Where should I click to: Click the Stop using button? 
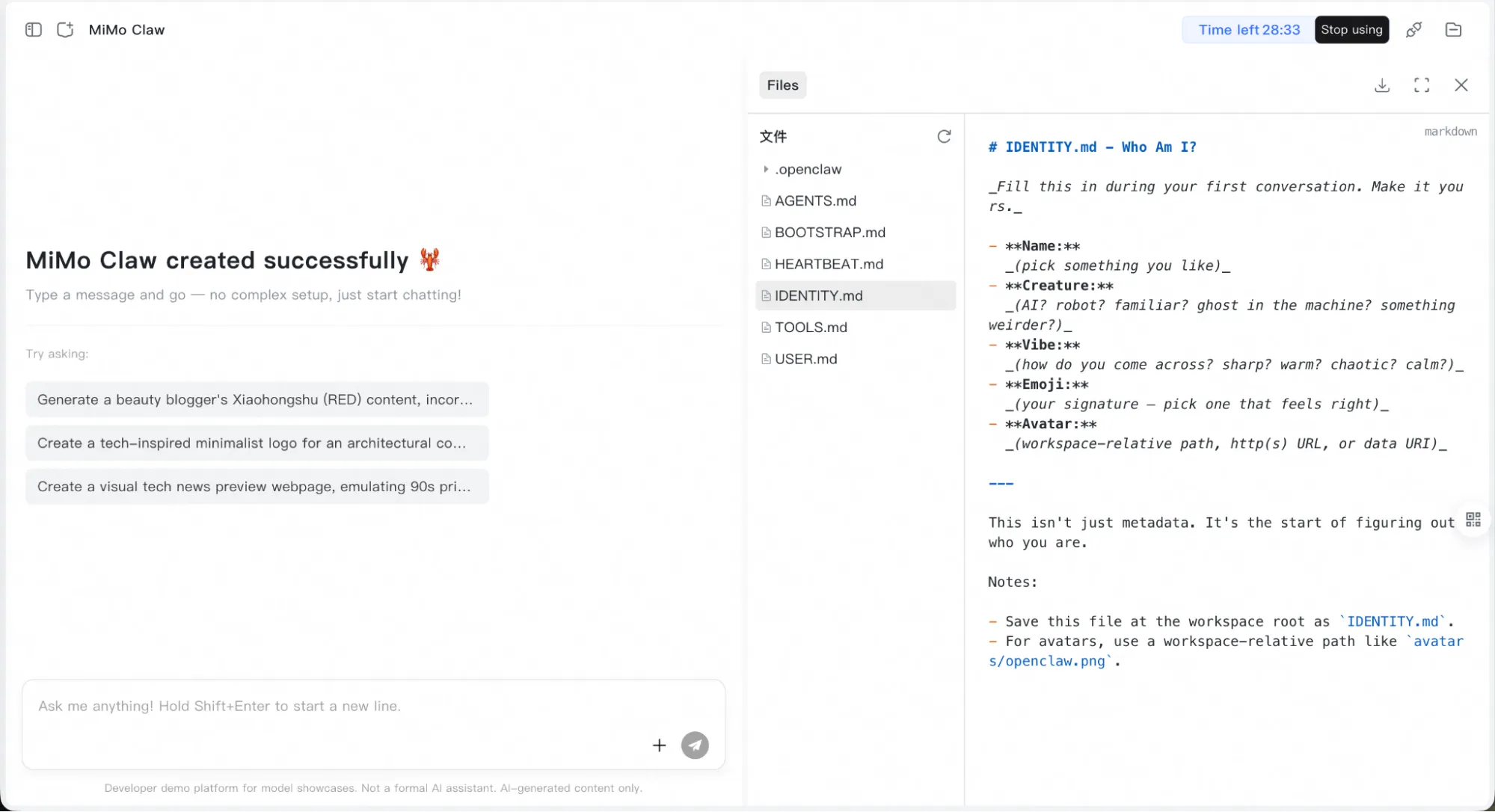[x=1351, y=30]
